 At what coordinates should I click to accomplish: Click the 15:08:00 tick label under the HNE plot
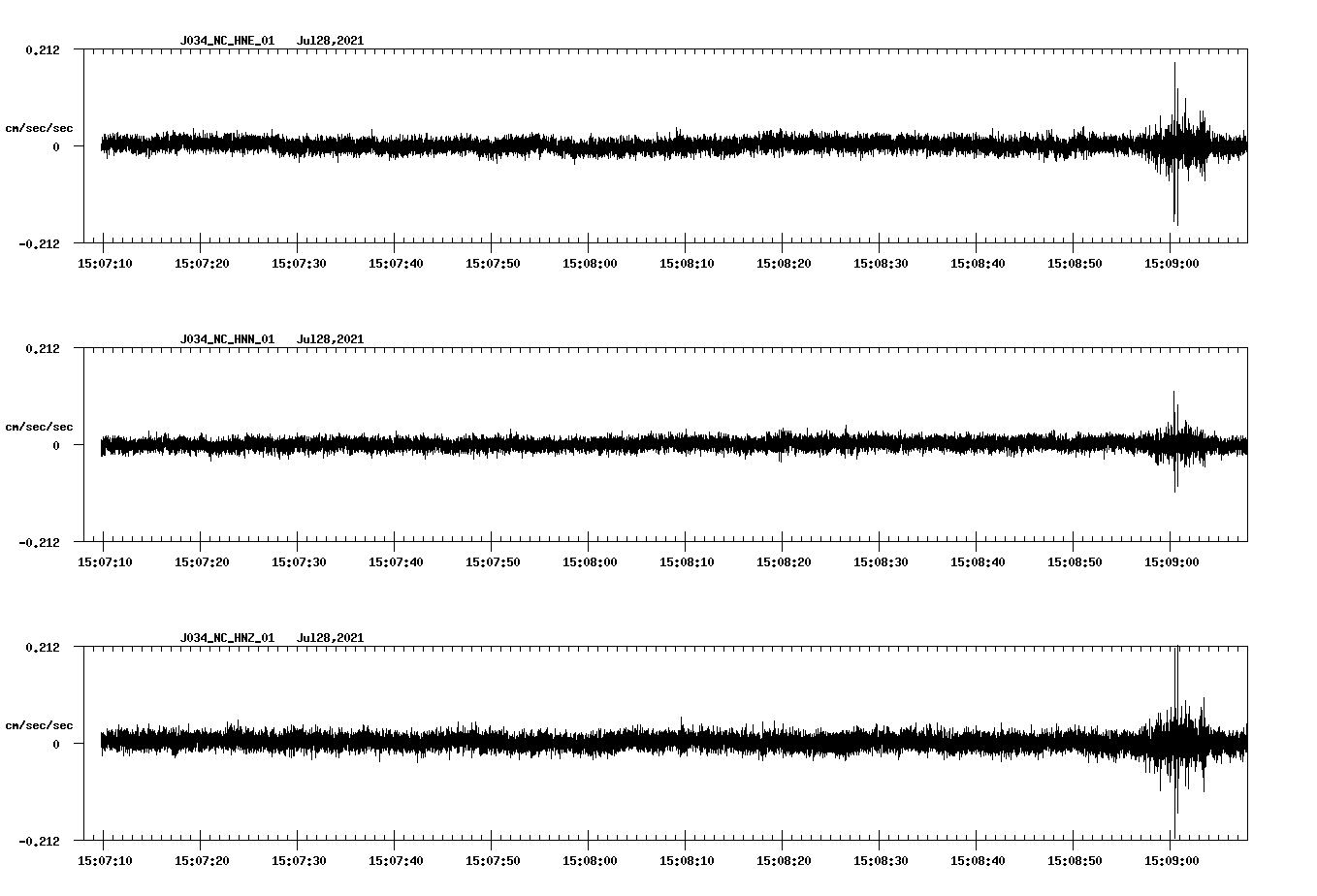tap(591, 261)
